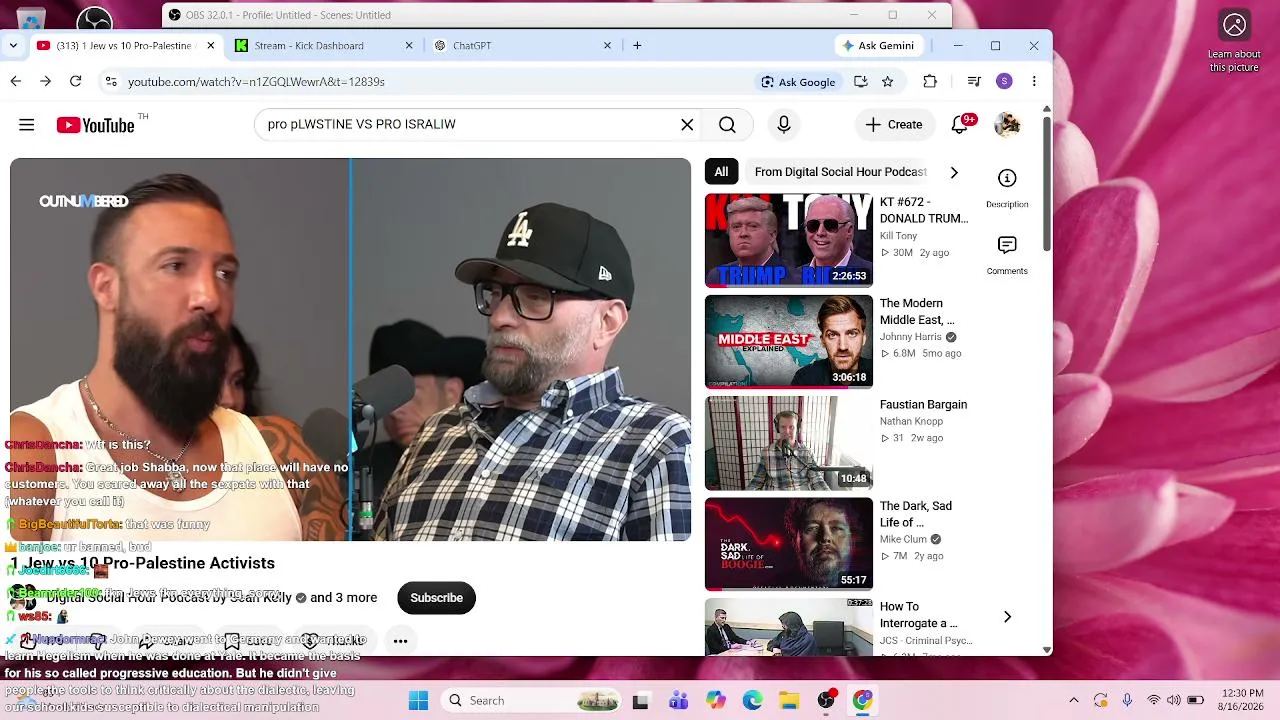Switch to the Stream - Kick Dashboard tab
Image resolution: width=1280 pixels, height=720 pixels.
[x=325, y=45]
